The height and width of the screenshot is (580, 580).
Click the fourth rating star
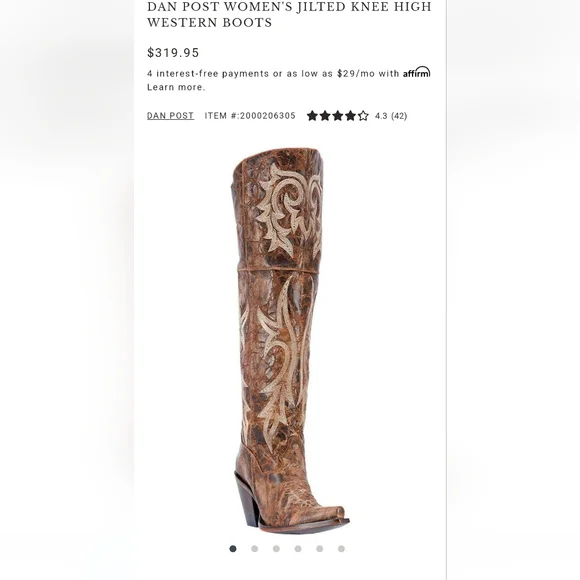351,116
